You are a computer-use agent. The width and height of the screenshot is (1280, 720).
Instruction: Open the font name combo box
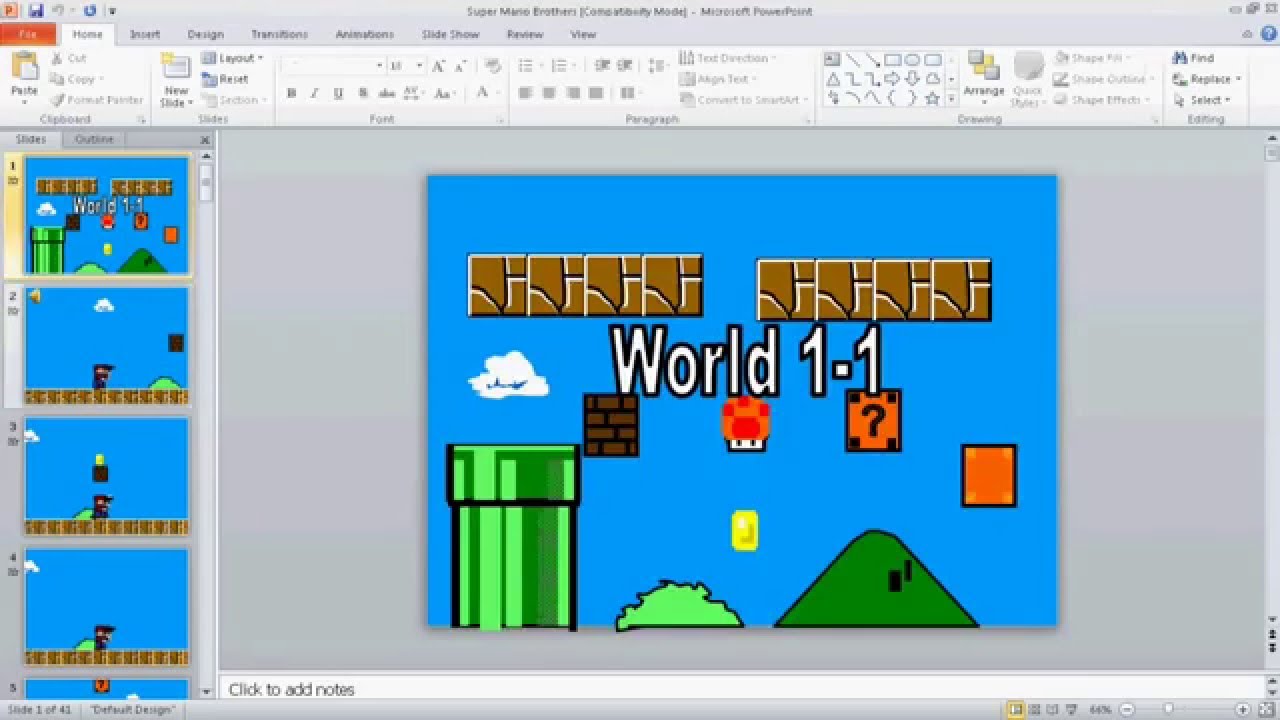[x=333, y=65]
